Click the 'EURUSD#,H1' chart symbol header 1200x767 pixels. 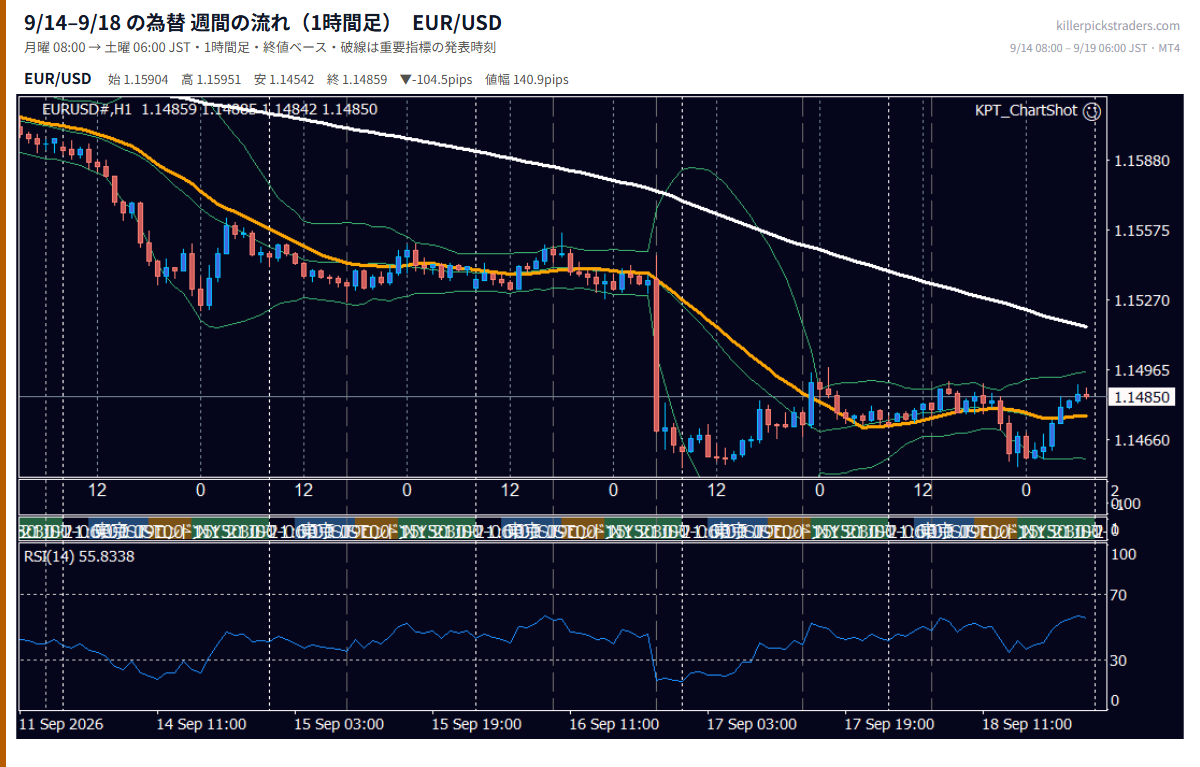pyautogui.click(x=87, y=109)
